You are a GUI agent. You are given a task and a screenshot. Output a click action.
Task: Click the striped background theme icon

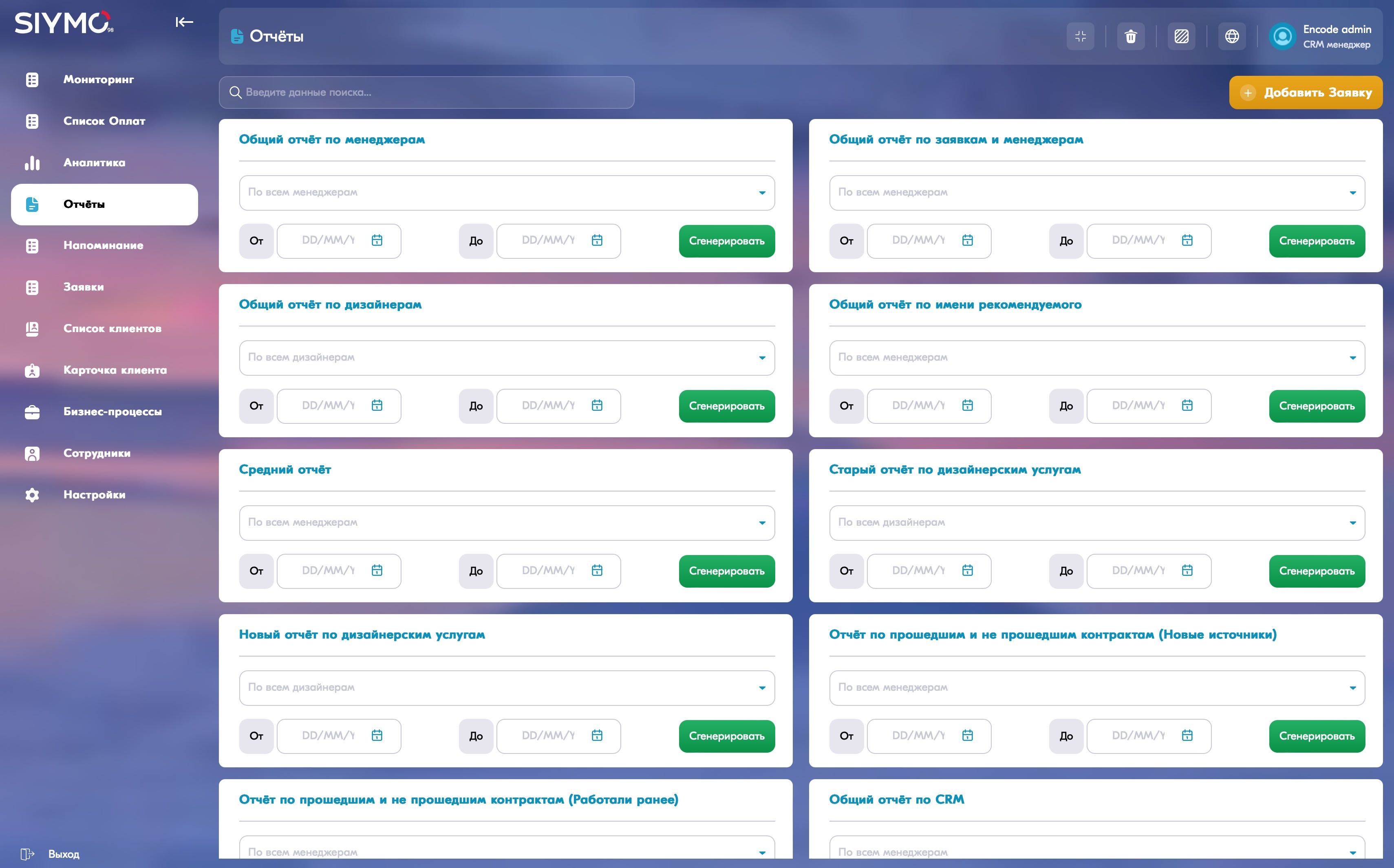coord(1181,36)
